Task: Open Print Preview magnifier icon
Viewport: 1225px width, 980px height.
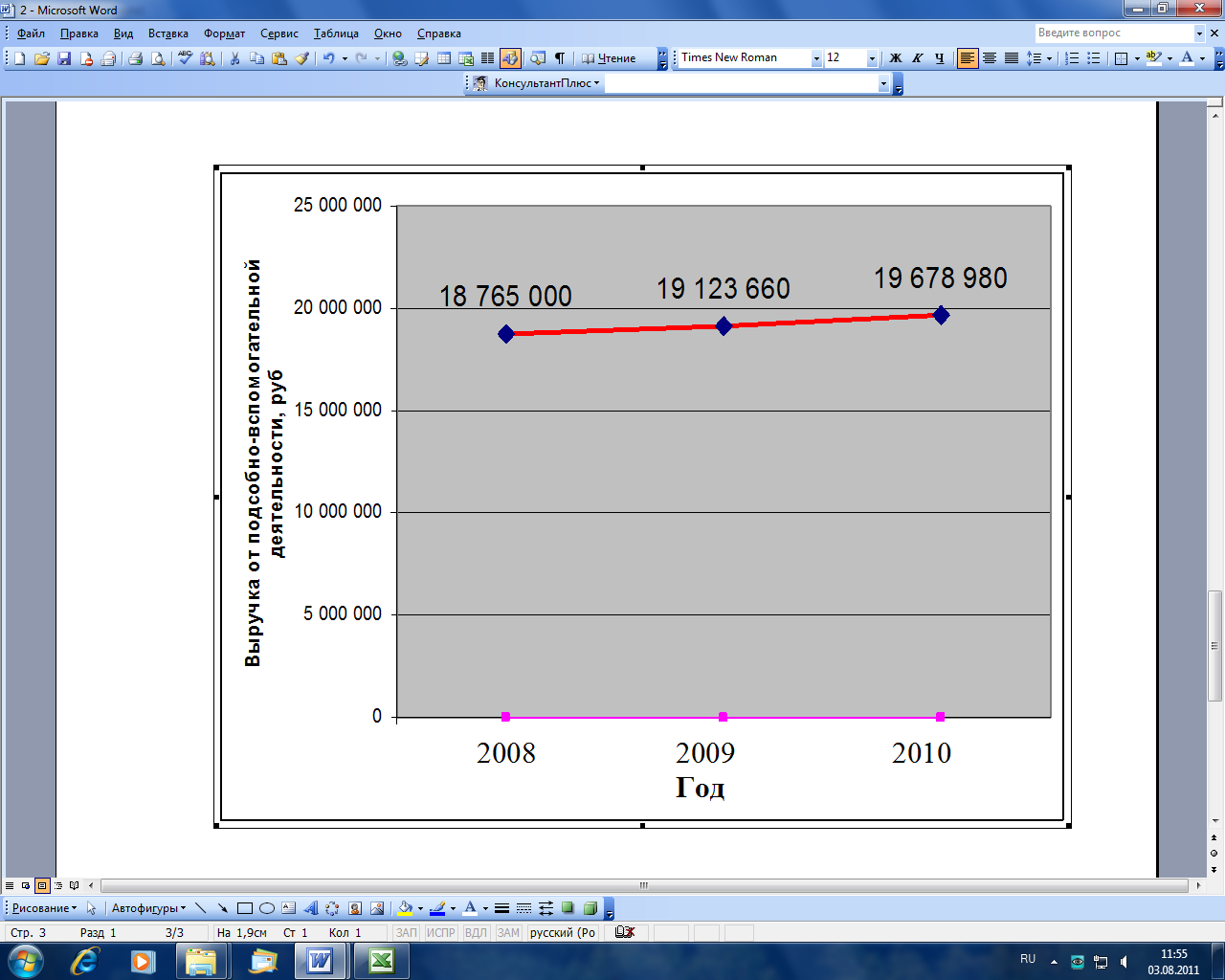Action: (158, 58)
